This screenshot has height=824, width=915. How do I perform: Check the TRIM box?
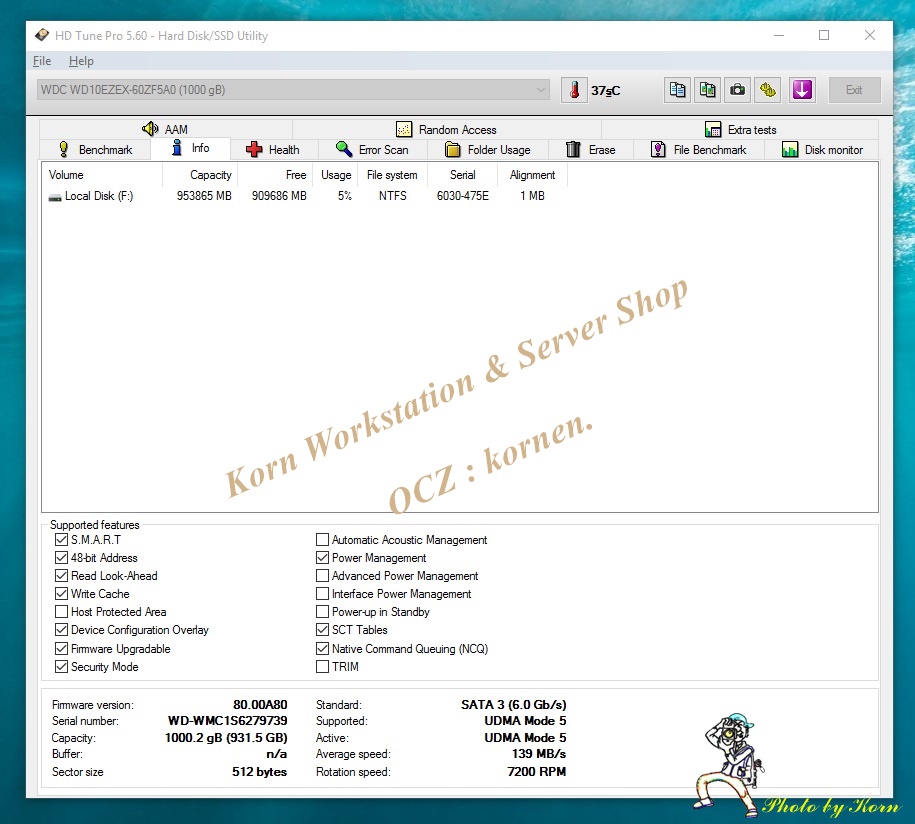pos(322,666)
